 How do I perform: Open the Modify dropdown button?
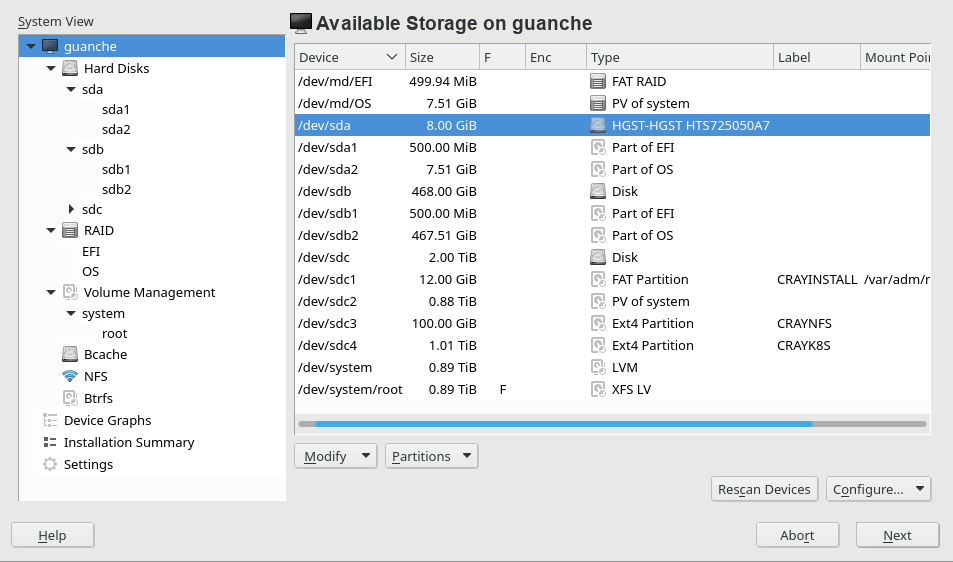pyautogui.click(x=335, y=457)
